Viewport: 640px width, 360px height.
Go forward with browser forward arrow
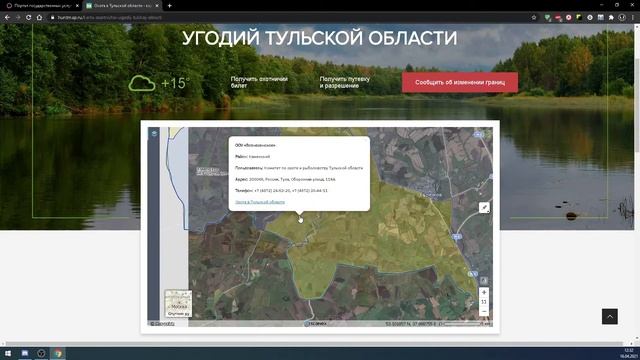(x=18, y=18)
